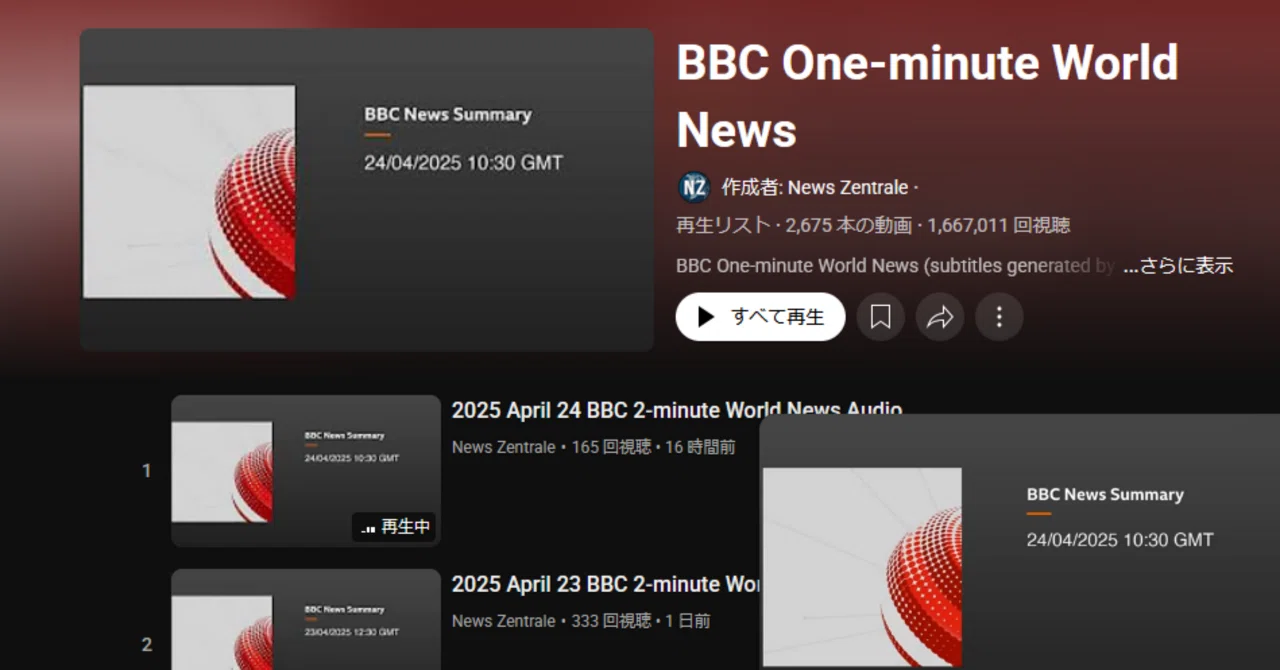This screenshot has height=670, width=1280.
Task: Click the BBC One-minute World News playlist title
Action: click(927, 96)
